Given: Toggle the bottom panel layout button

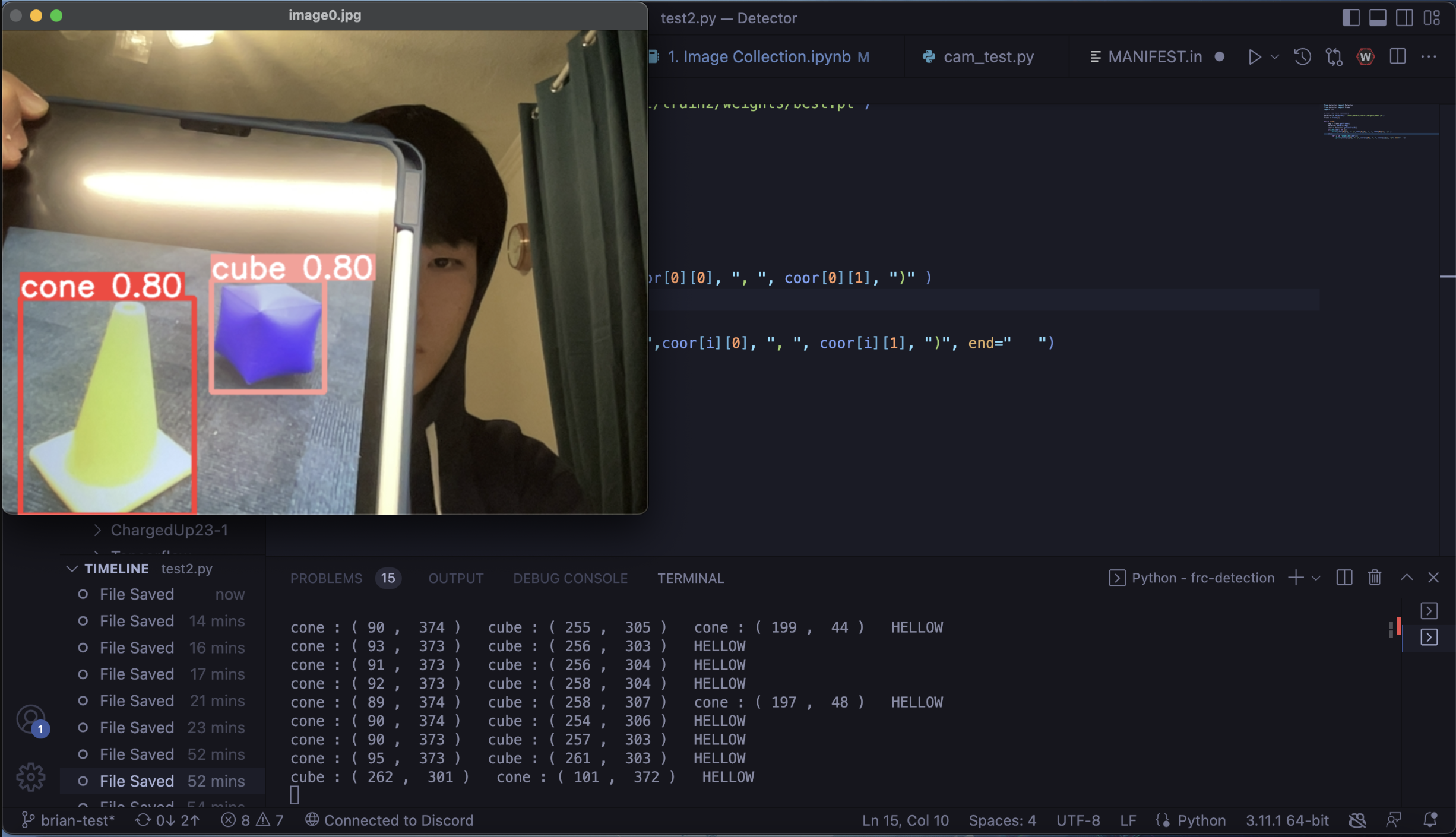Looking at the screenshot, I should pos(1378,18).
